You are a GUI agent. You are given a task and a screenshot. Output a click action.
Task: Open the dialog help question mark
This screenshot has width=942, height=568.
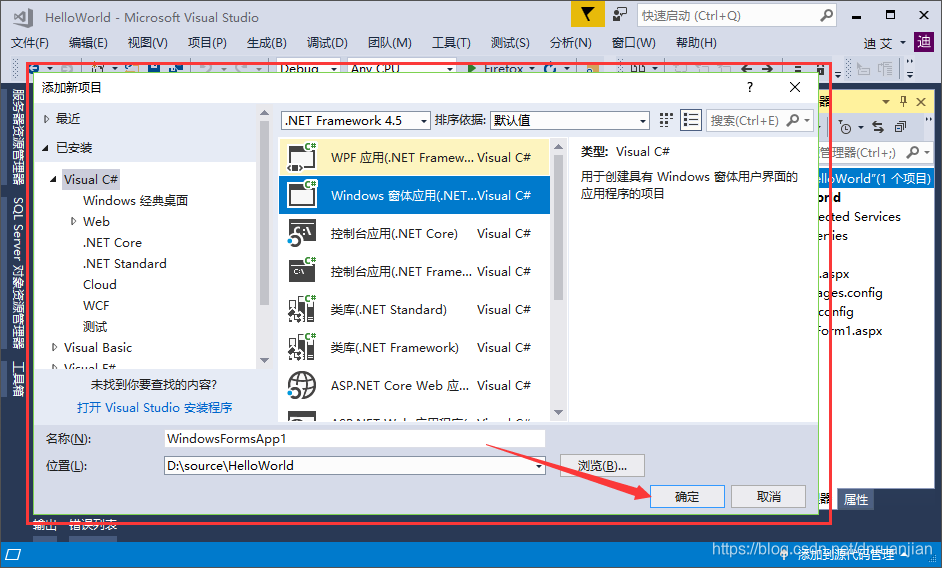click(x=750, y=87)
